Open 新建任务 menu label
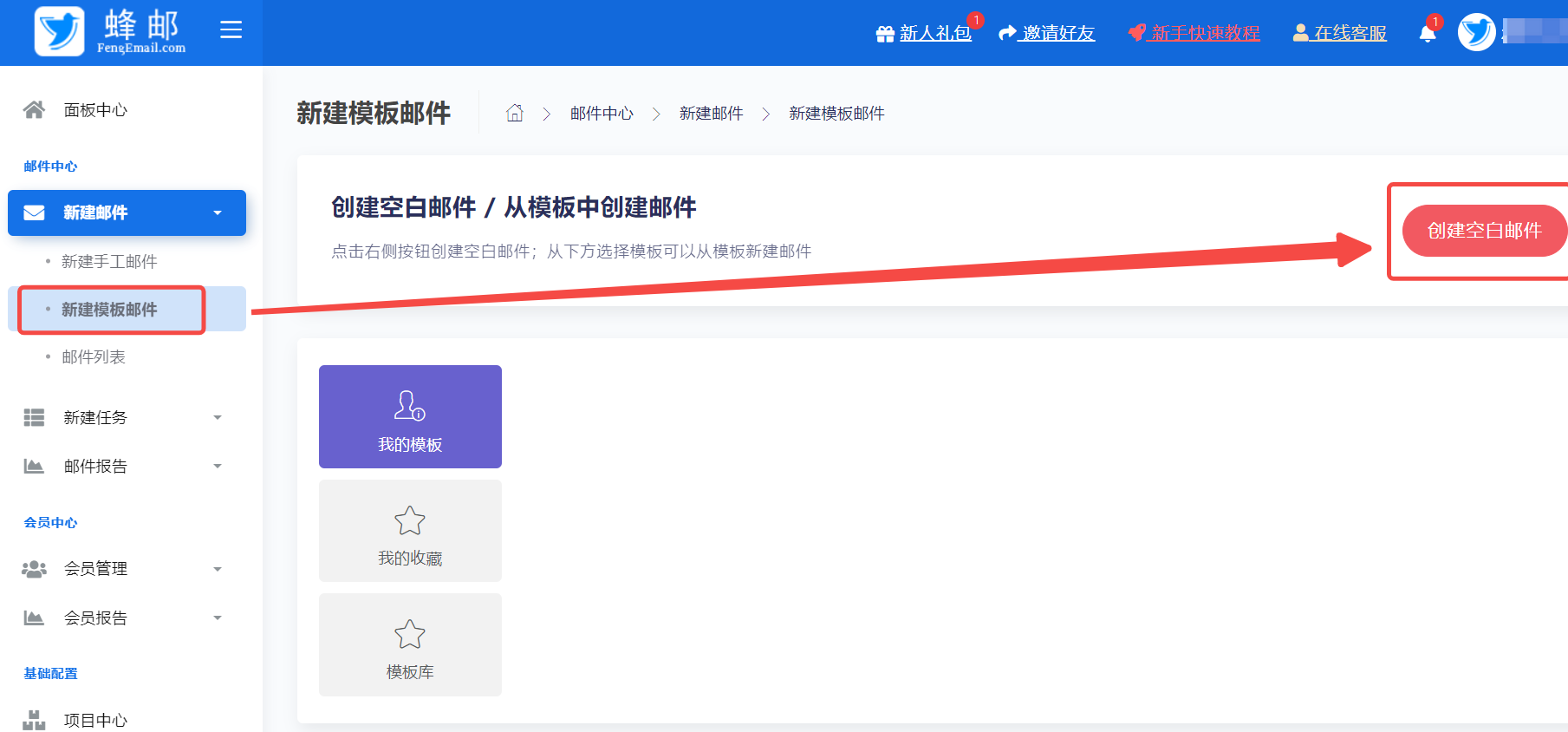 95,417
